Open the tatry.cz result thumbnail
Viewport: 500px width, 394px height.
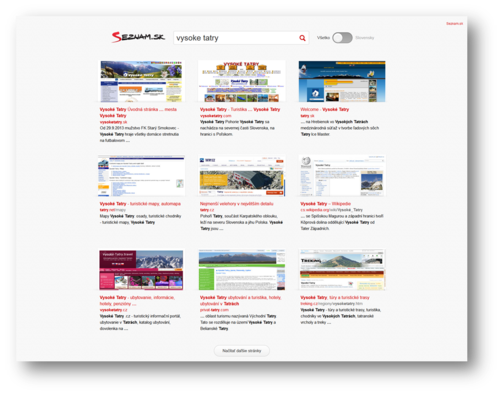242,176
